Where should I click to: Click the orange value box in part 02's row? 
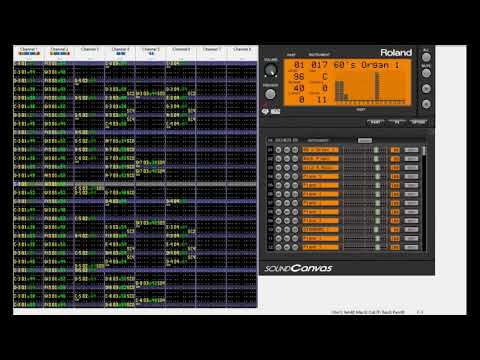[x=395, y=159]
